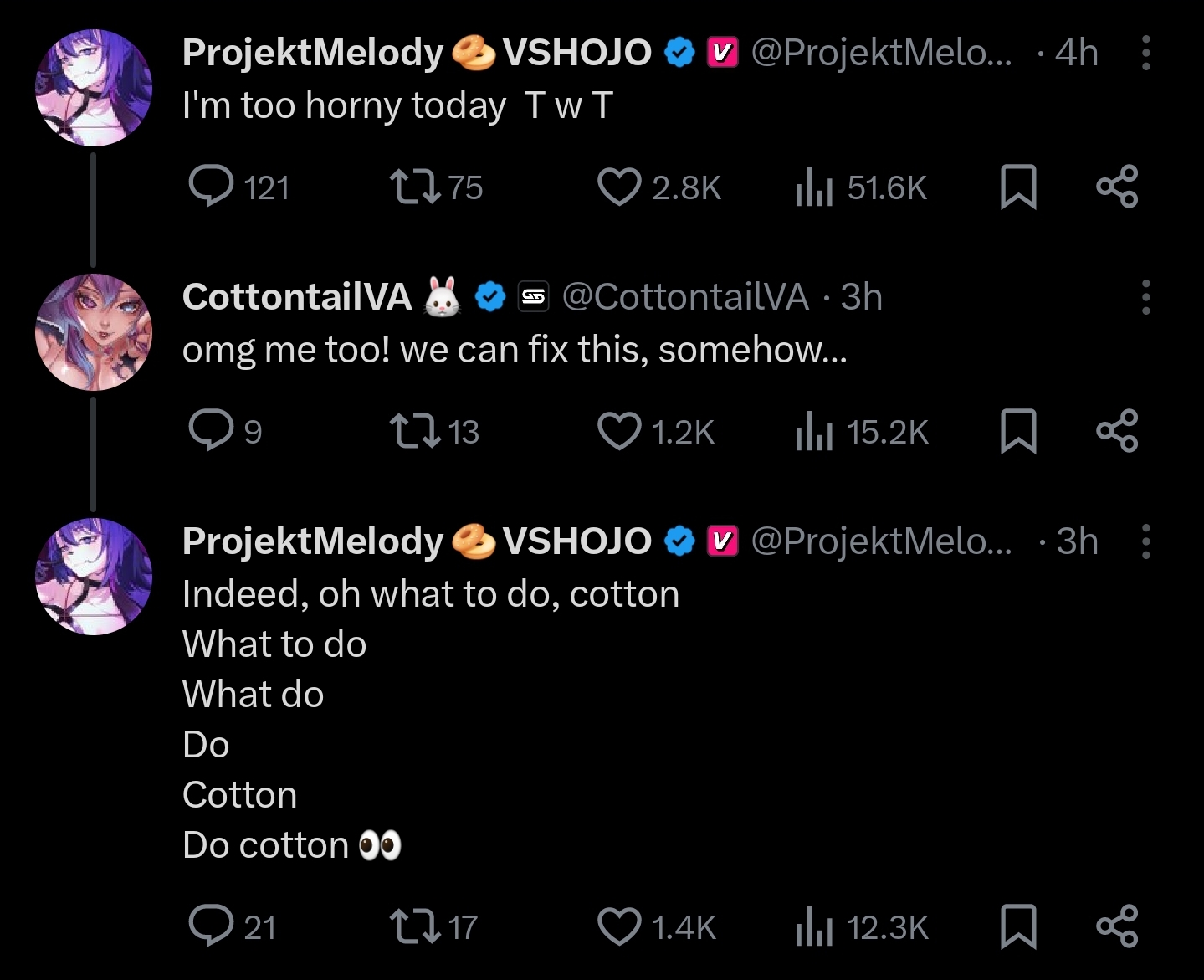The image size is (1204, 980).
Task: Open the @CottontailVA handle link
Action: (x=685, y=297)
